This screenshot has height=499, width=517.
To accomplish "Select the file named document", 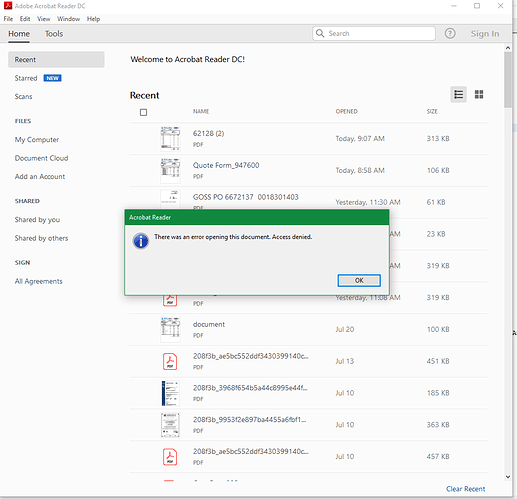I will (x=209, y=324).
